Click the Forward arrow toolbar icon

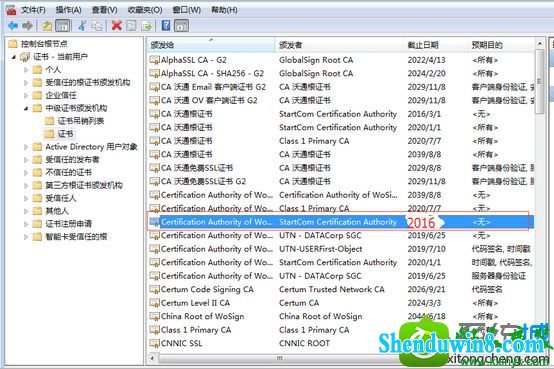tap(28, 25)
